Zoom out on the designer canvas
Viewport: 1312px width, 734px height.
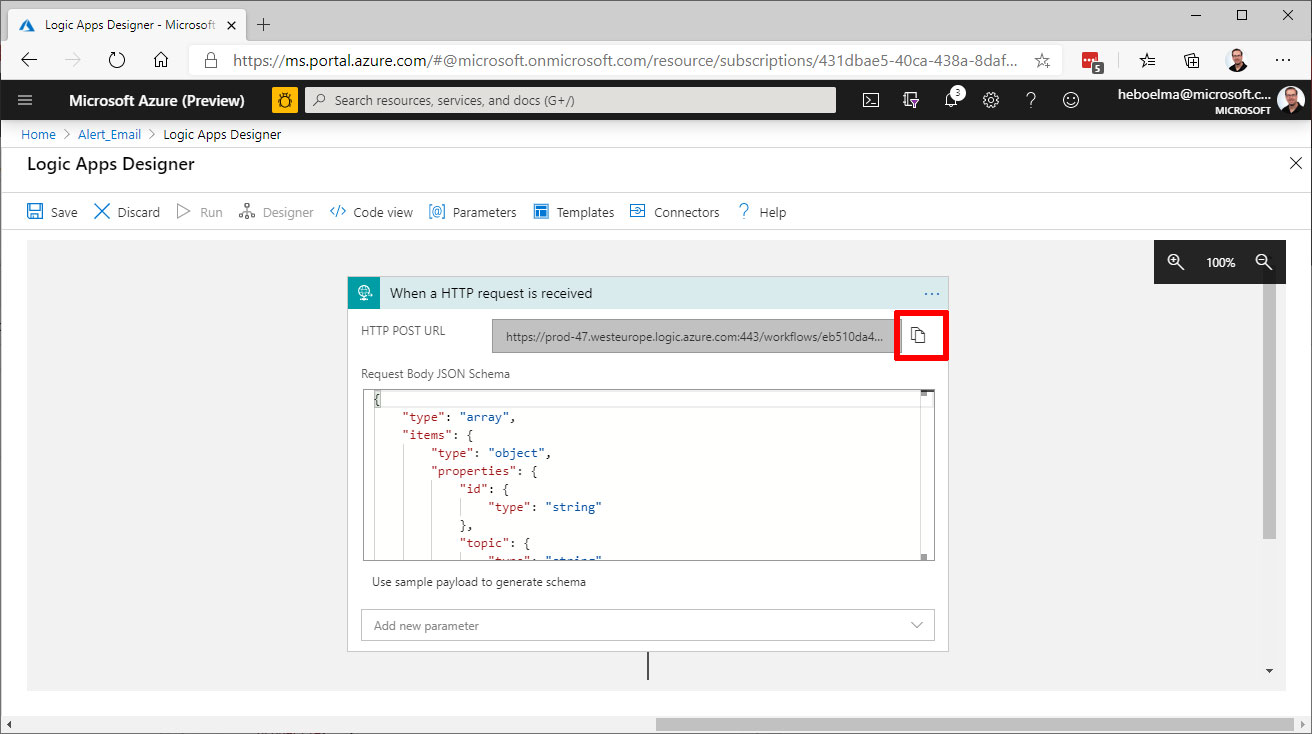click(1264, 262)
